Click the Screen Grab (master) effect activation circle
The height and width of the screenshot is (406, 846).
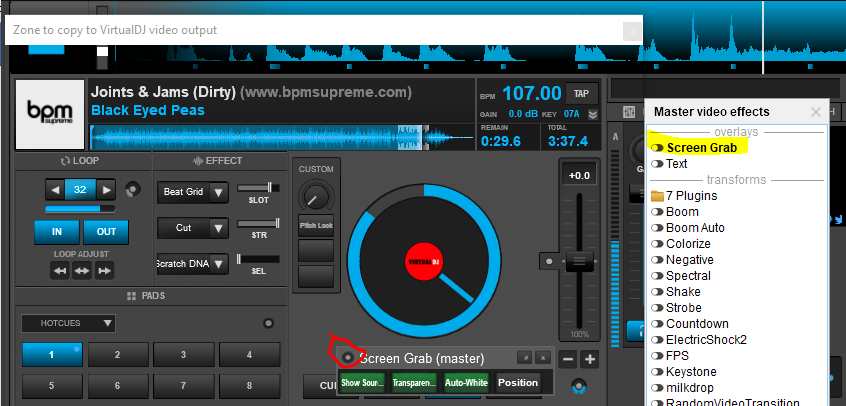pyautogui.click(x=348, y=358)
